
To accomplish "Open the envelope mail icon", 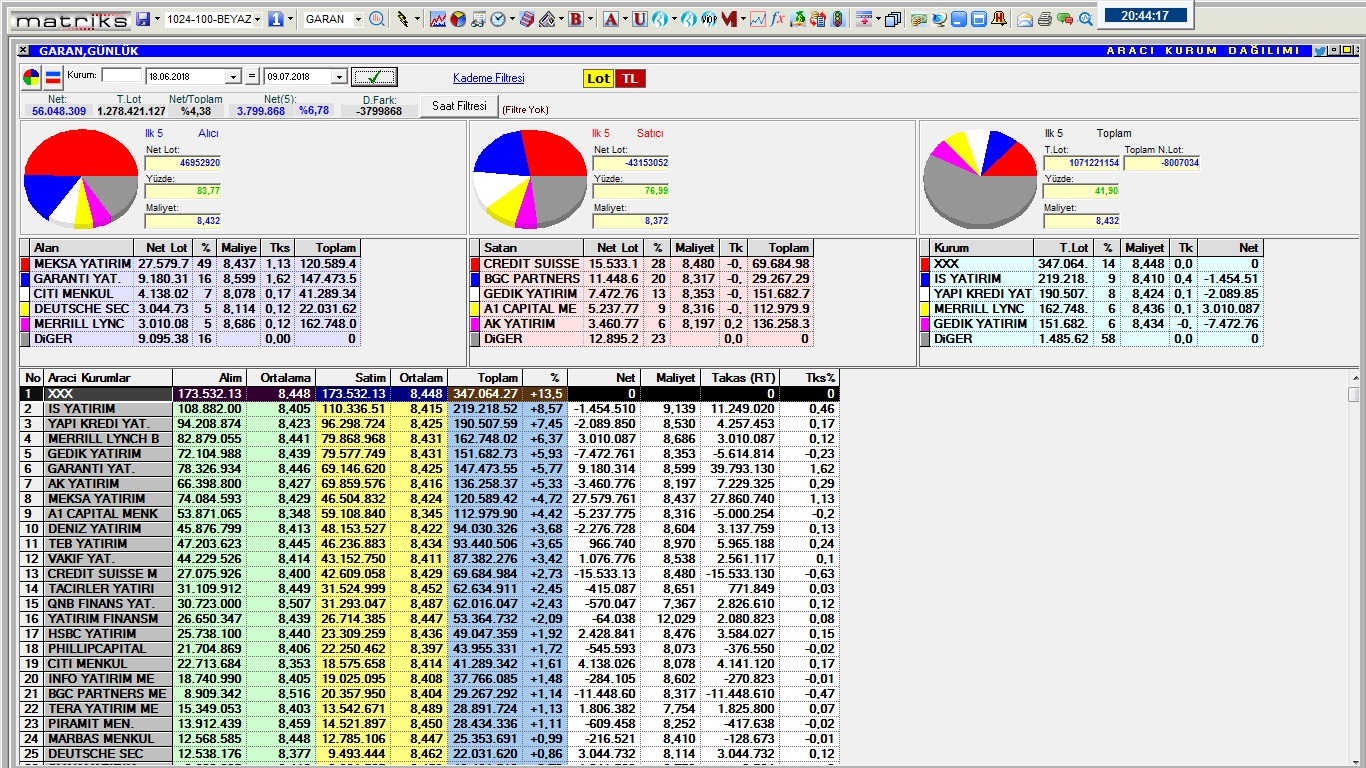I will pyautogui.click(x=1025, y=19).
